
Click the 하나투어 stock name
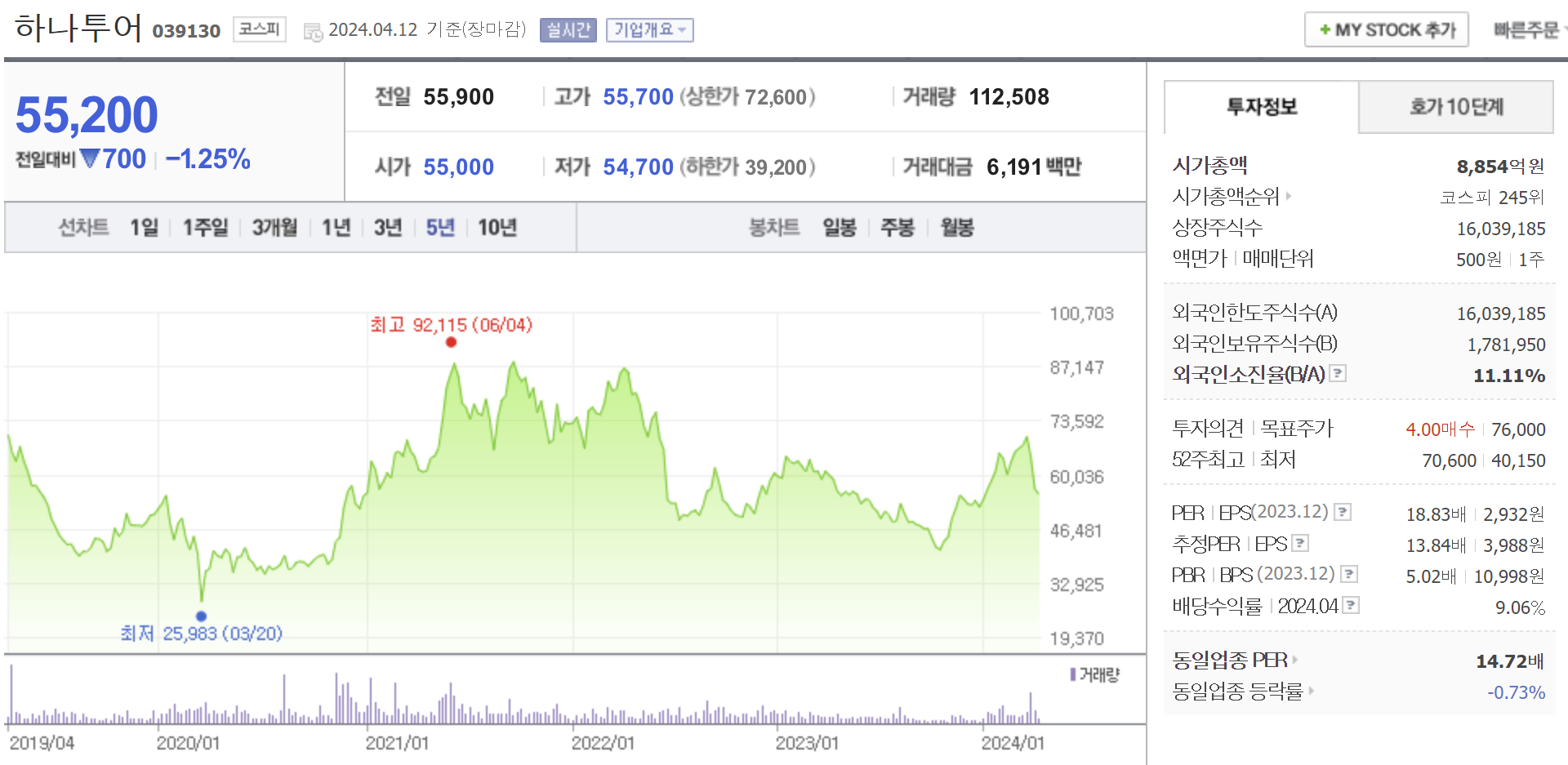[78, 28]
